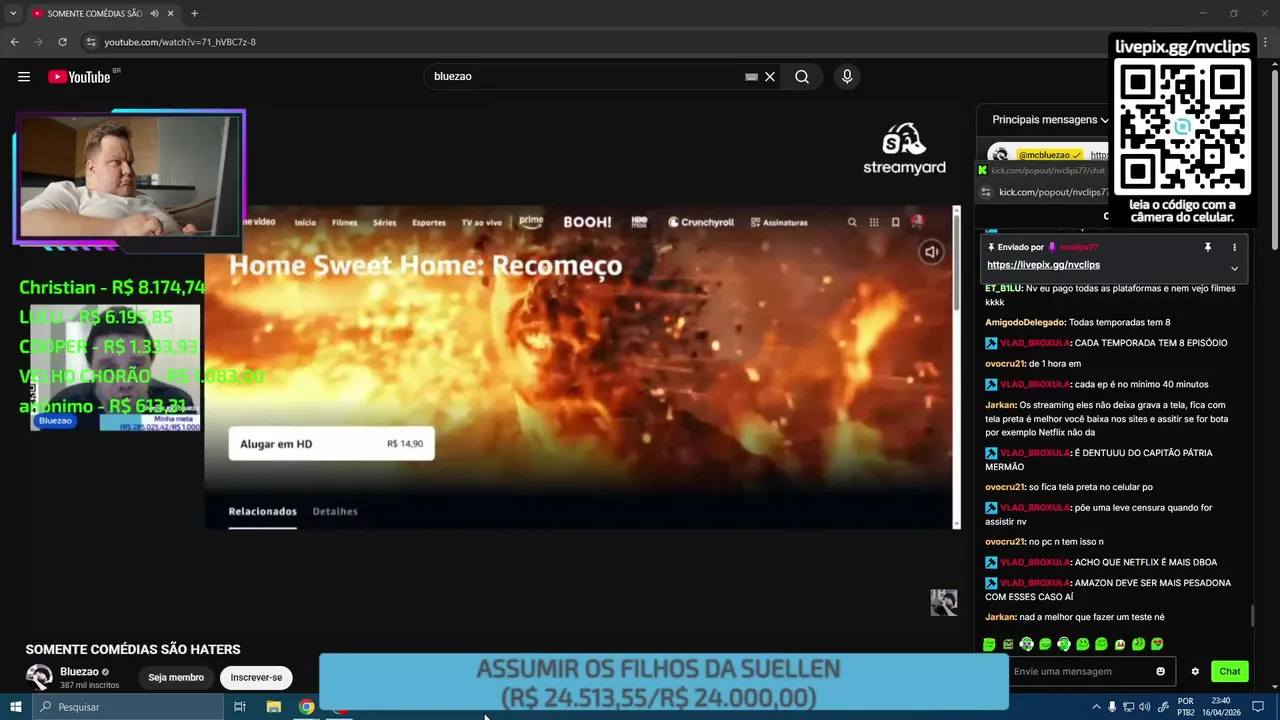Viewport: 1280px width, 720px height.
Task: Open File Explorer from taskbar
Action: point(274,707)
